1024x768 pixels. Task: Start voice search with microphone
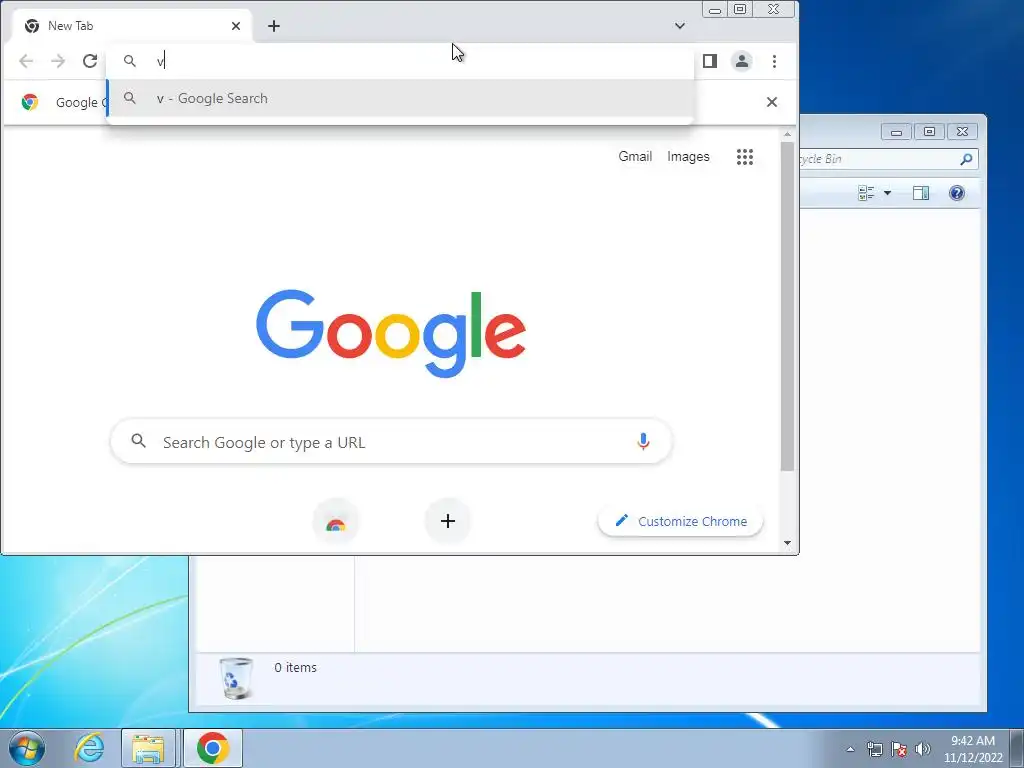[643, 442]
